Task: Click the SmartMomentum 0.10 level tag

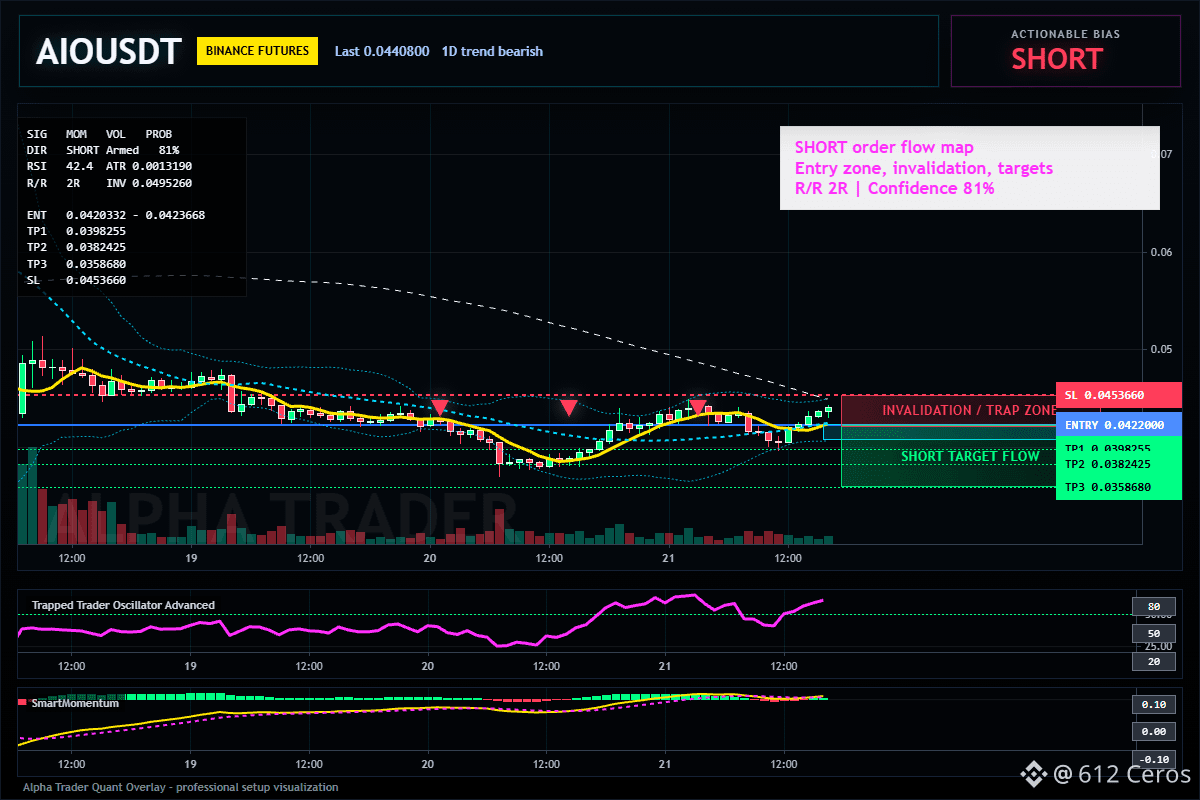Action: click(x=1153, y=705)
